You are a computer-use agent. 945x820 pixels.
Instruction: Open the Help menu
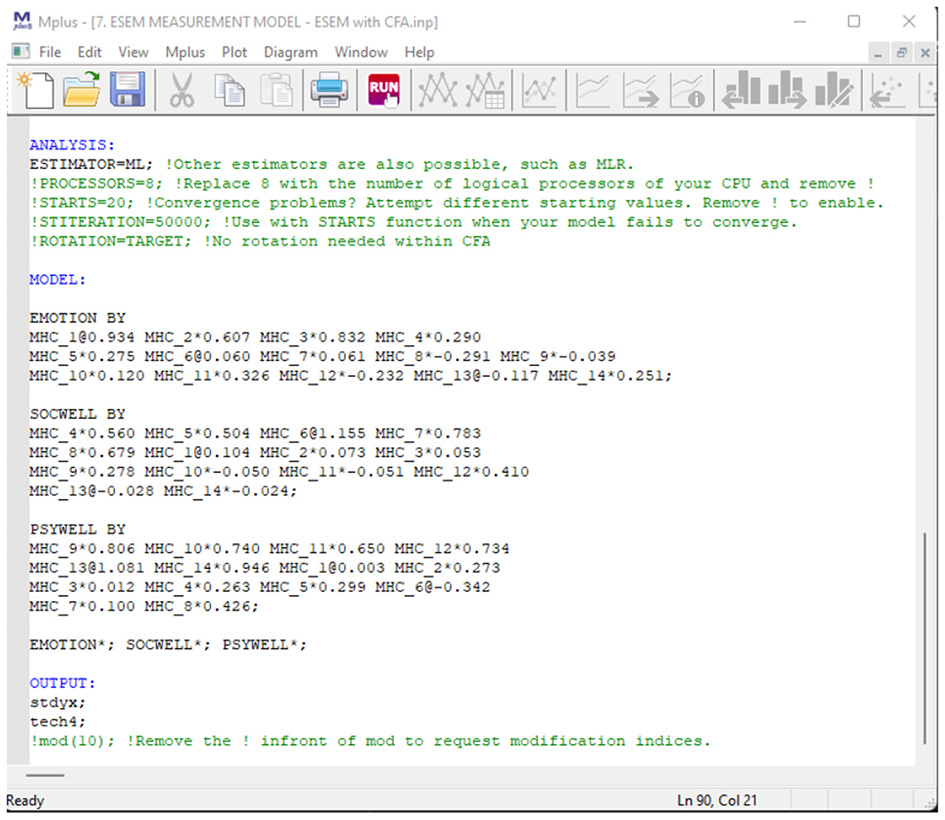420,52
